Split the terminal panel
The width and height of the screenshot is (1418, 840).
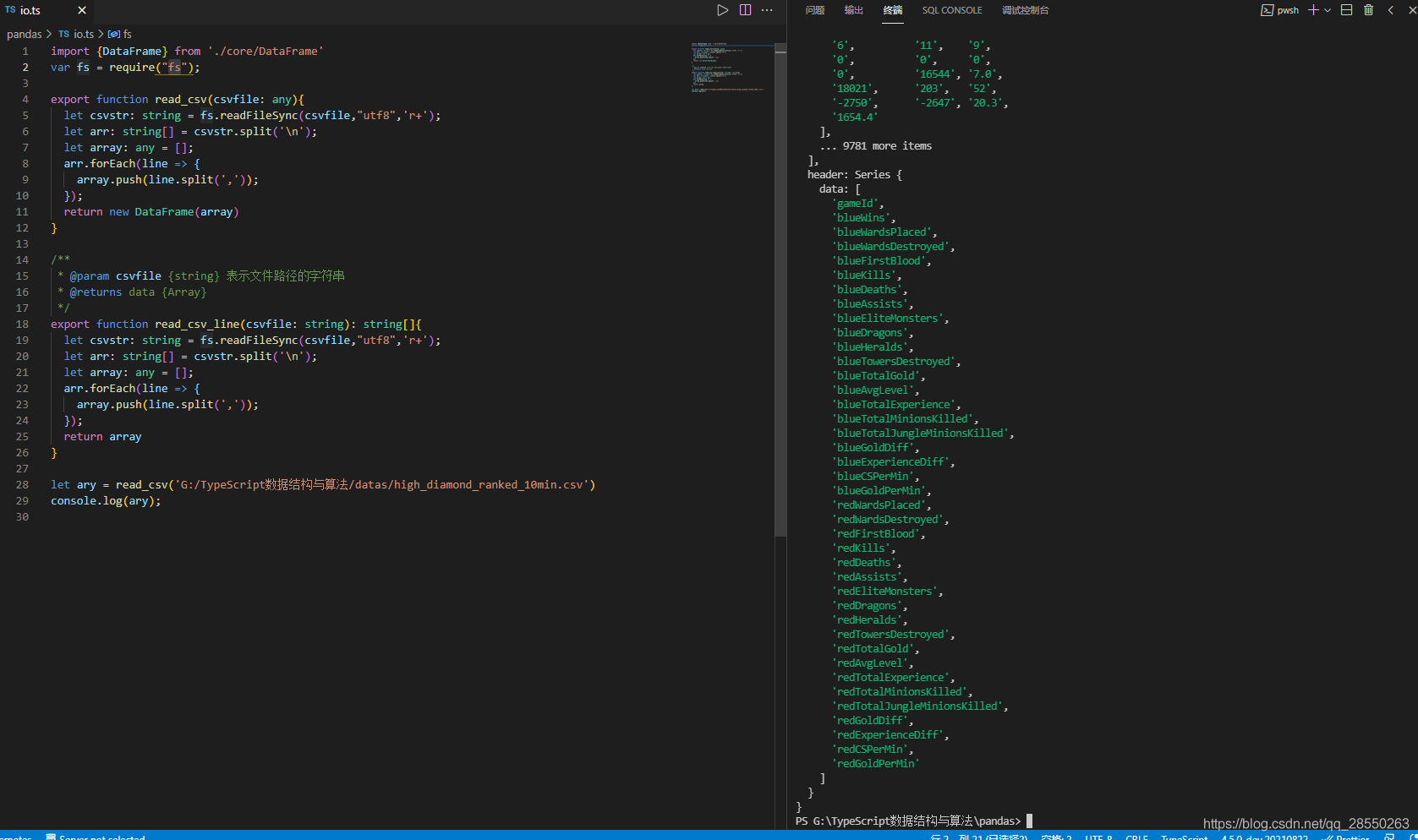click(x=1346, y=10)
